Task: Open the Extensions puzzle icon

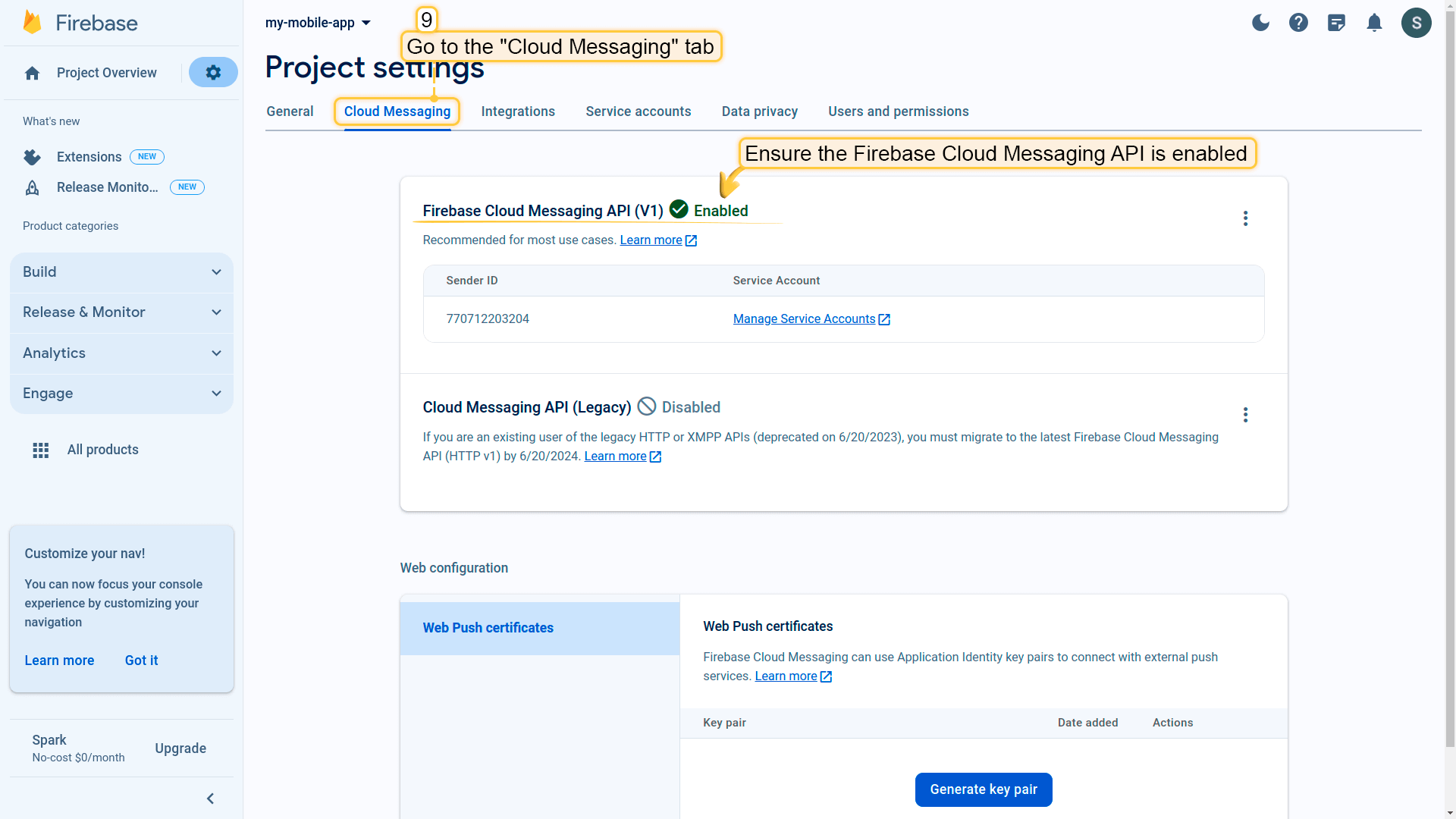Action: 32,157
